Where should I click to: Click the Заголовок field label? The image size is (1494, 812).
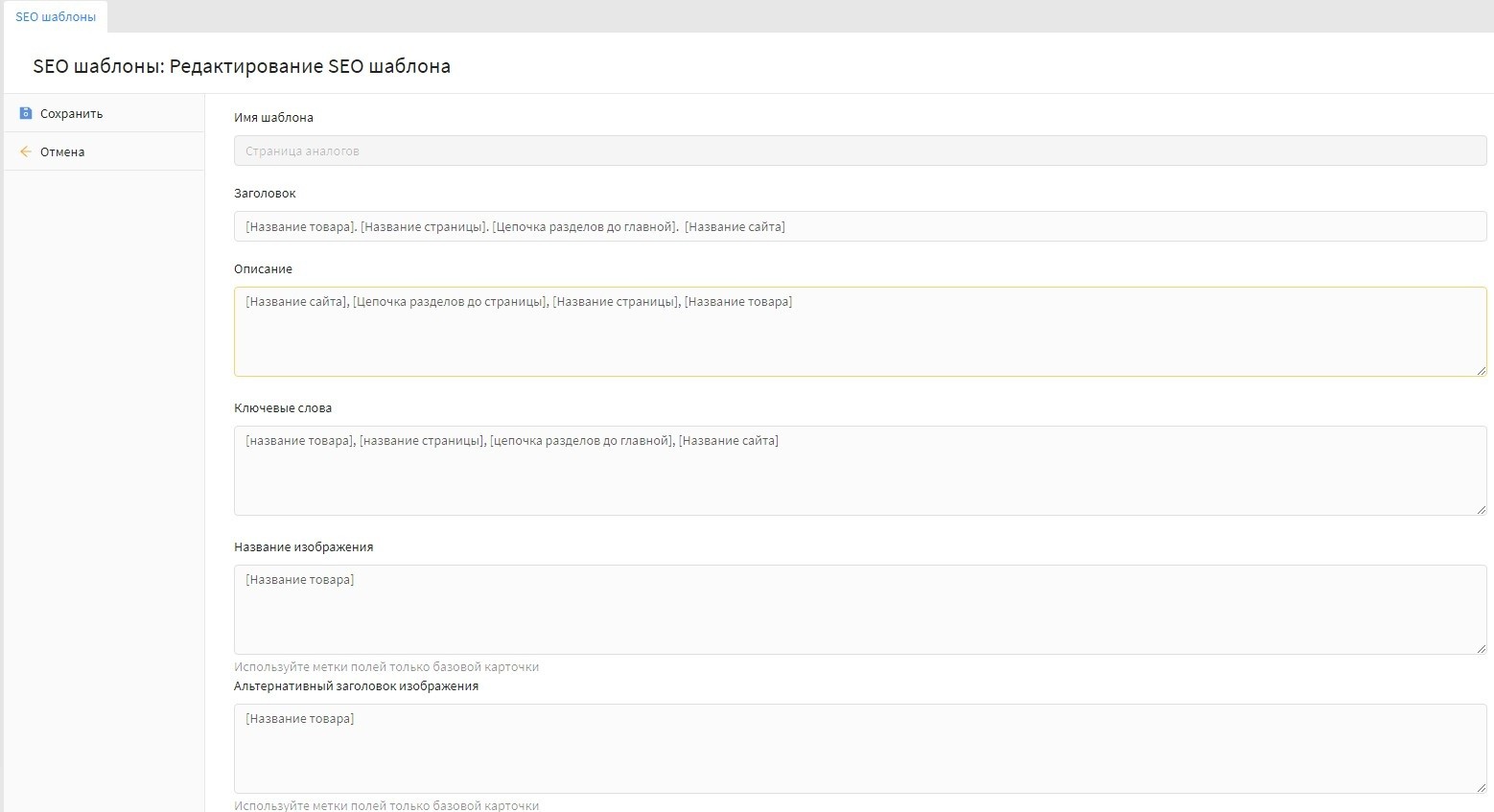coord(265,193)
